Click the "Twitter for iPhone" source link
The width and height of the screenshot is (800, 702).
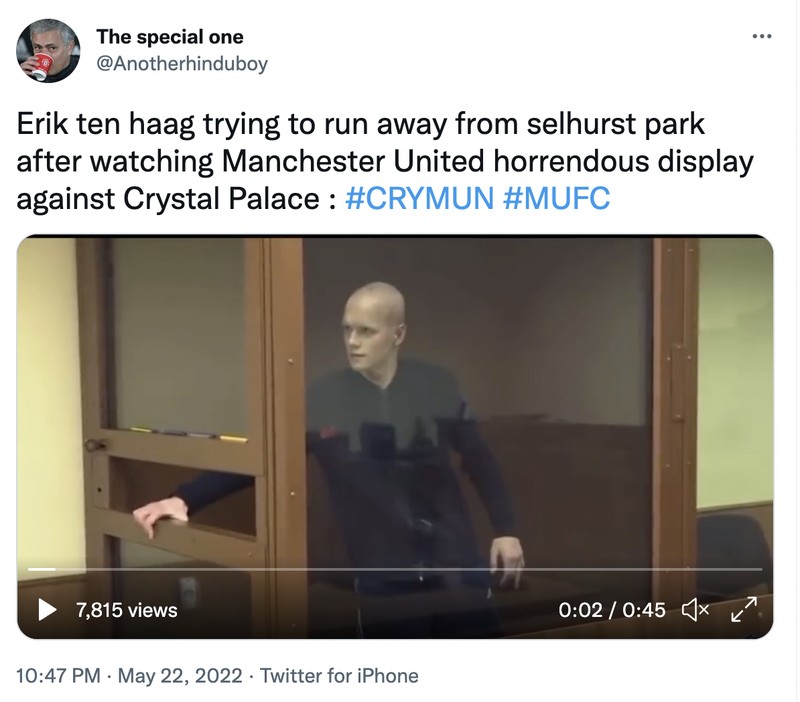coord(339,676)
